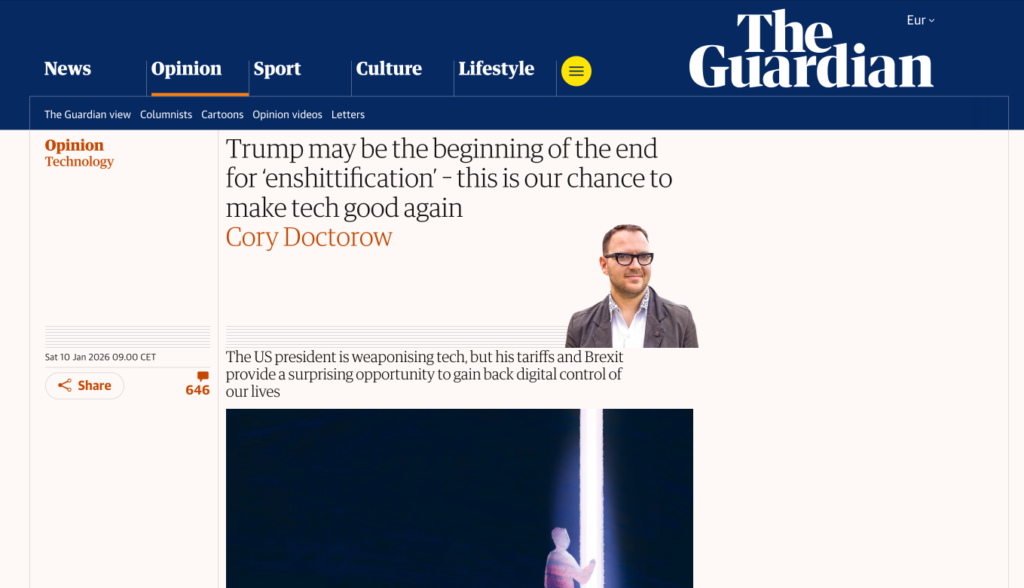Open the Letters link
The image size is (1024, 588).
coord(348,114)
